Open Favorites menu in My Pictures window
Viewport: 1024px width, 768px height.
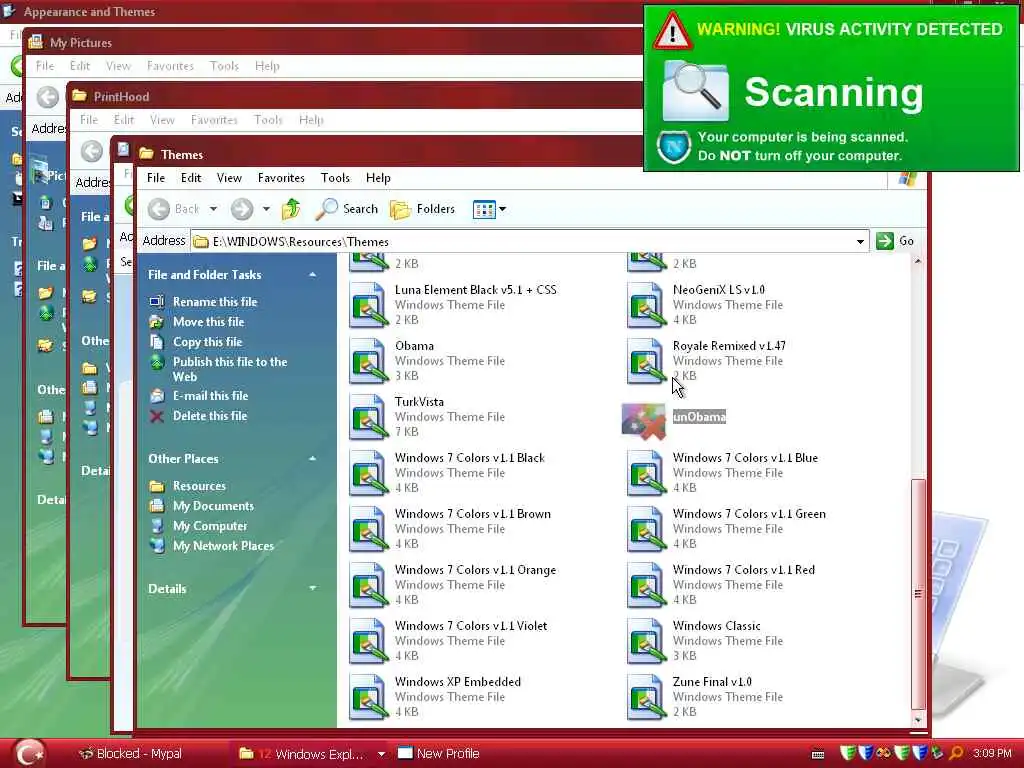pos(170,66)
